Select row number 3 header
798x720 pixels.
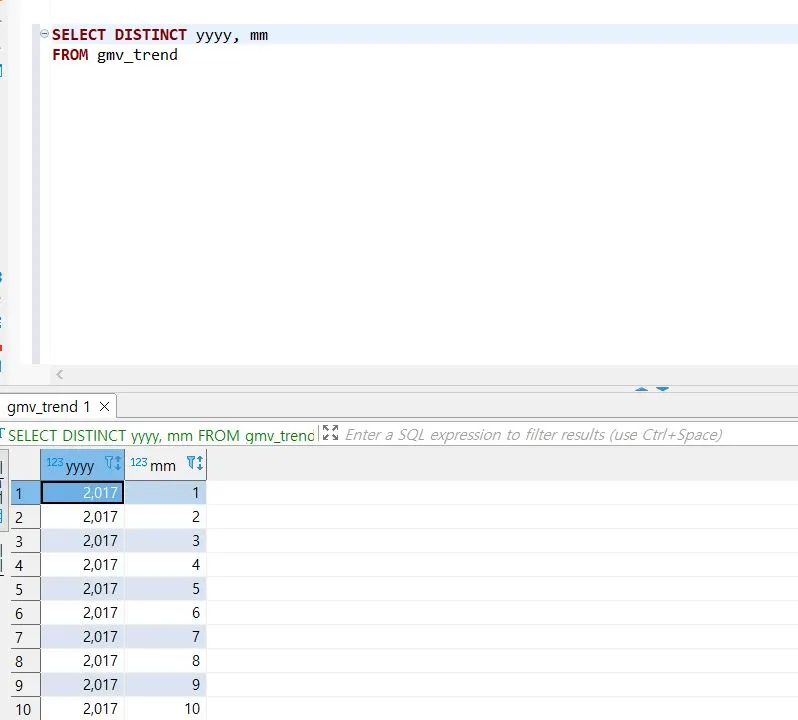click(25, 541)
